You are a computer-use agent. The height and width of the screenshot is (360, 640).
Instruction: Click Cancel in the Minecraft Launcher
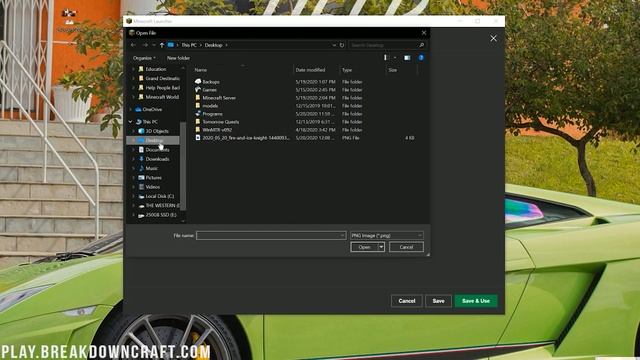(x=407, y=301)
